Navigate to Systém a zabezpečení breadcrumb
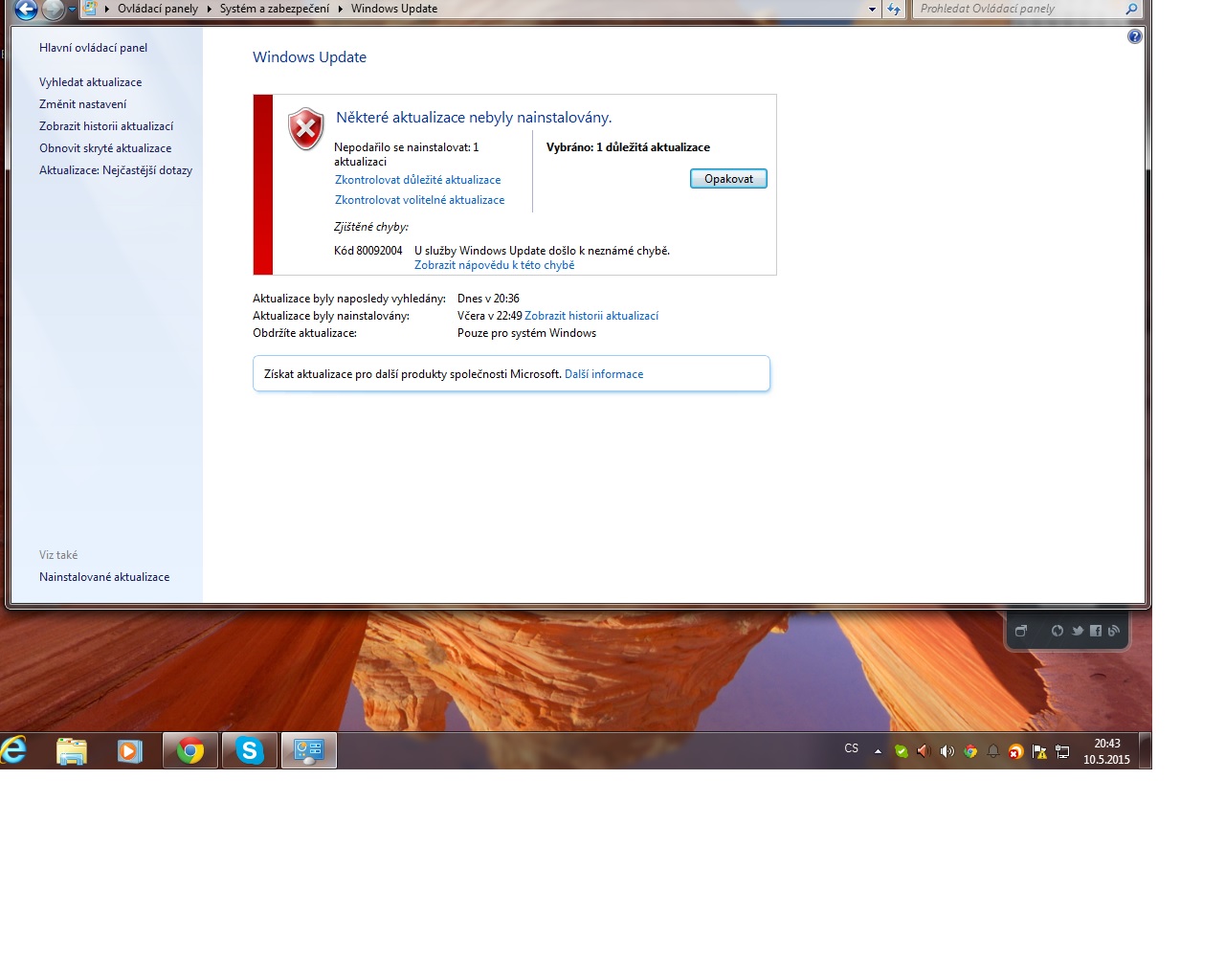This screenshot has width=1225, height=980. click(275, 9)
